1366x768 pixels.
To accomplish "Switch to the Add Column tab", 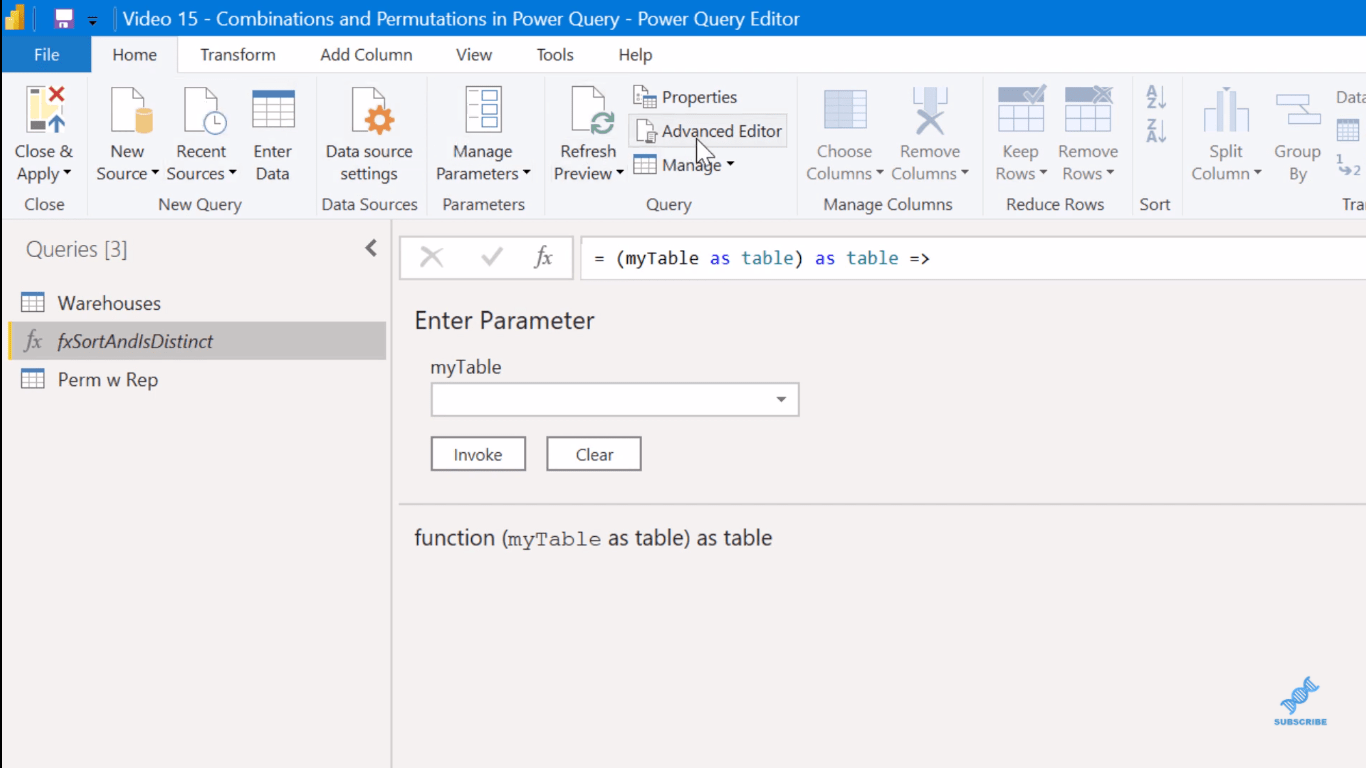I will tap(366, 55).
